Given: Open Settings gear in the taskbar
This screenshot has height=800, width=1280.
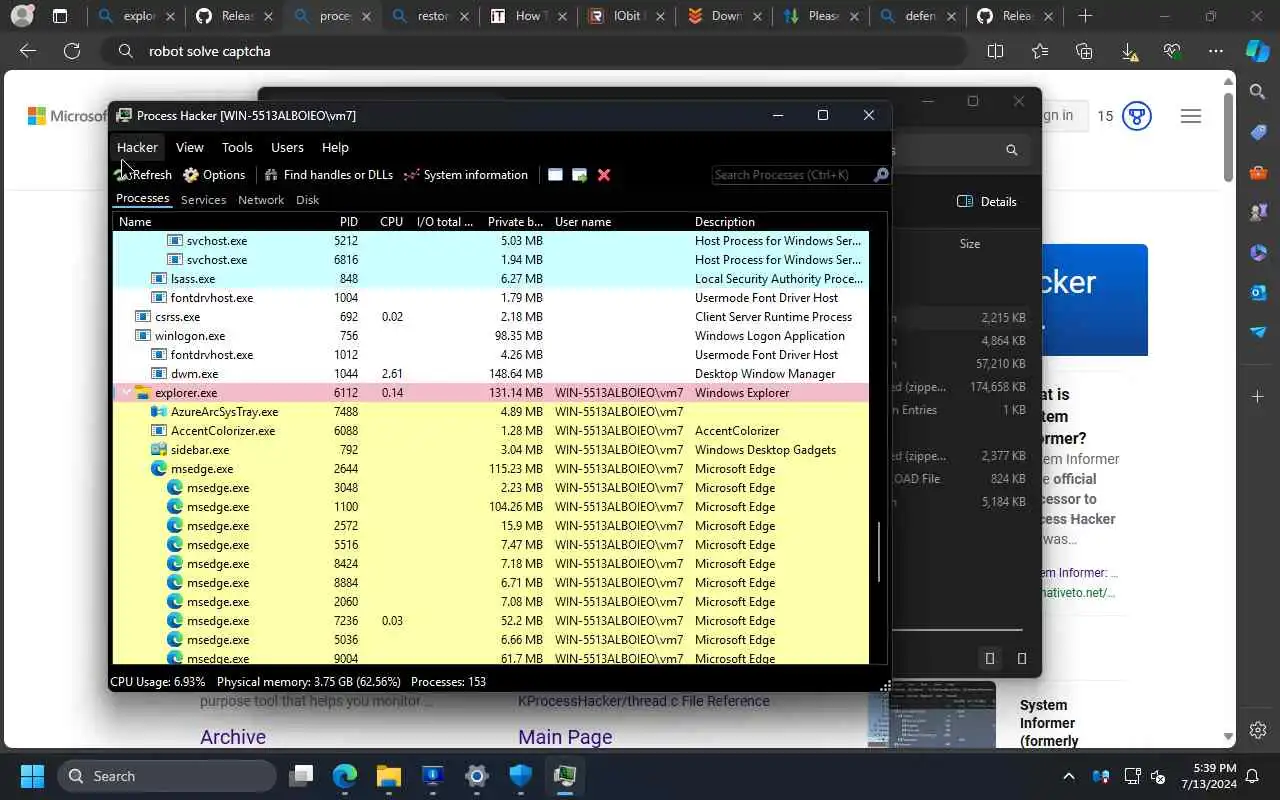Looking at the screenshot, I should pyautogui.click(x=477, y=776).
